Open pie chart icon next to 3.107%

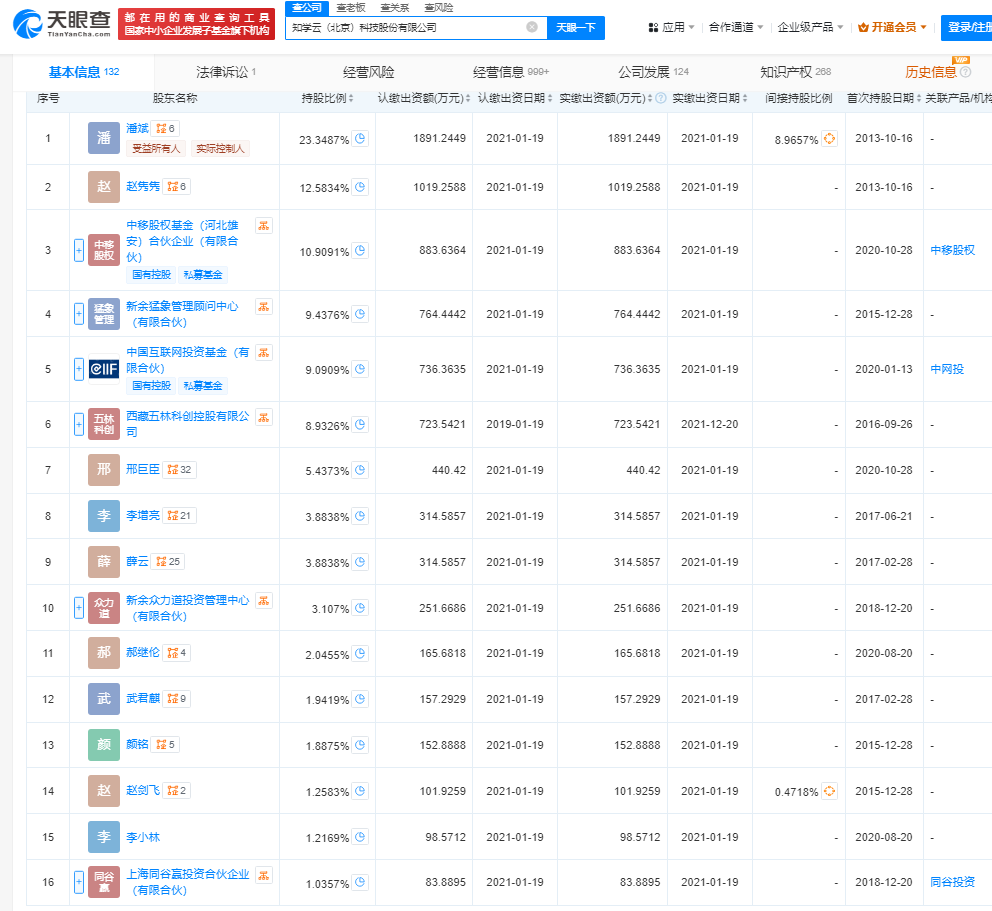coord(360,608)
